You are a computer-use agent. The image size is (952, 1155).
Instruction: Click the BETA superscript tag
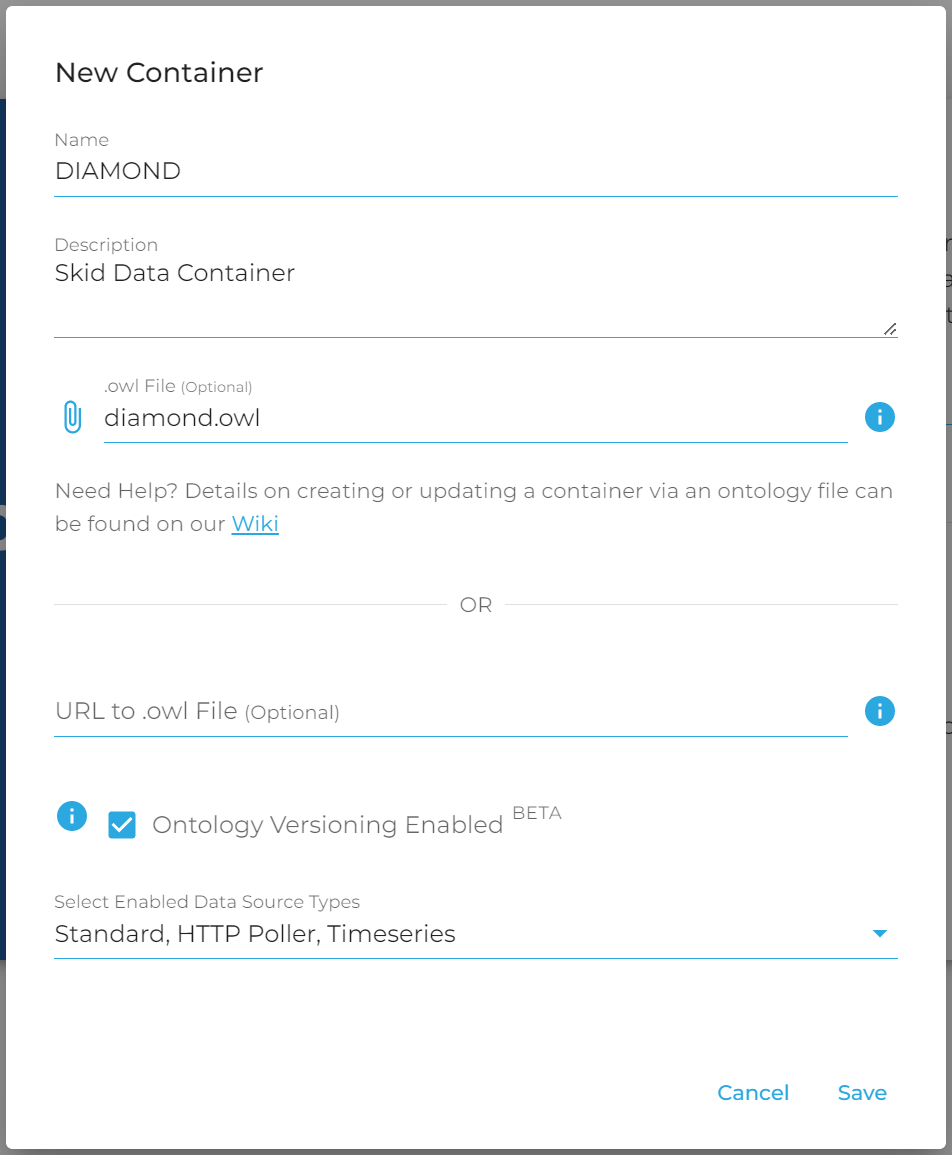point(537,813)
